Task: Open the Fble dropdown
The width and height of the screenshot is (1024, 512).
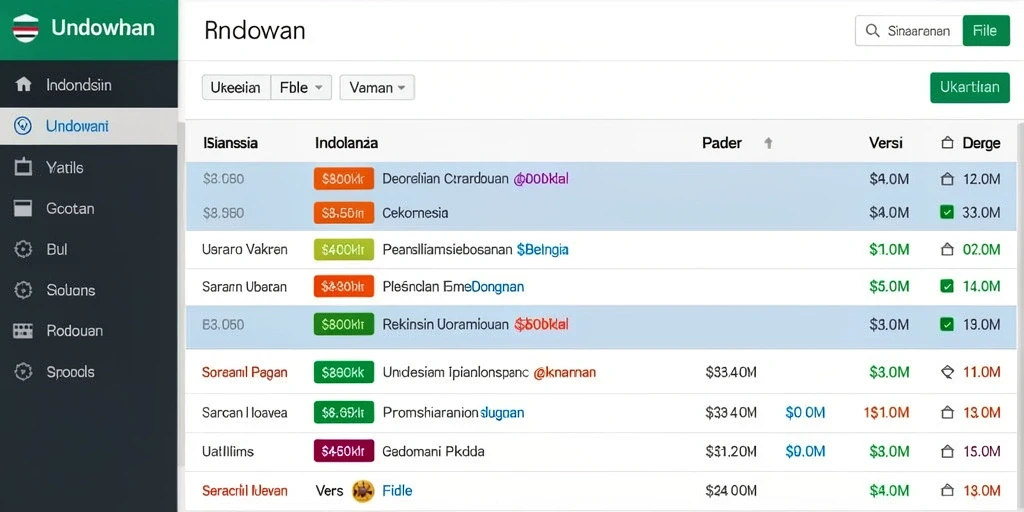Action: pyautogui.click(x=301, y=88)
